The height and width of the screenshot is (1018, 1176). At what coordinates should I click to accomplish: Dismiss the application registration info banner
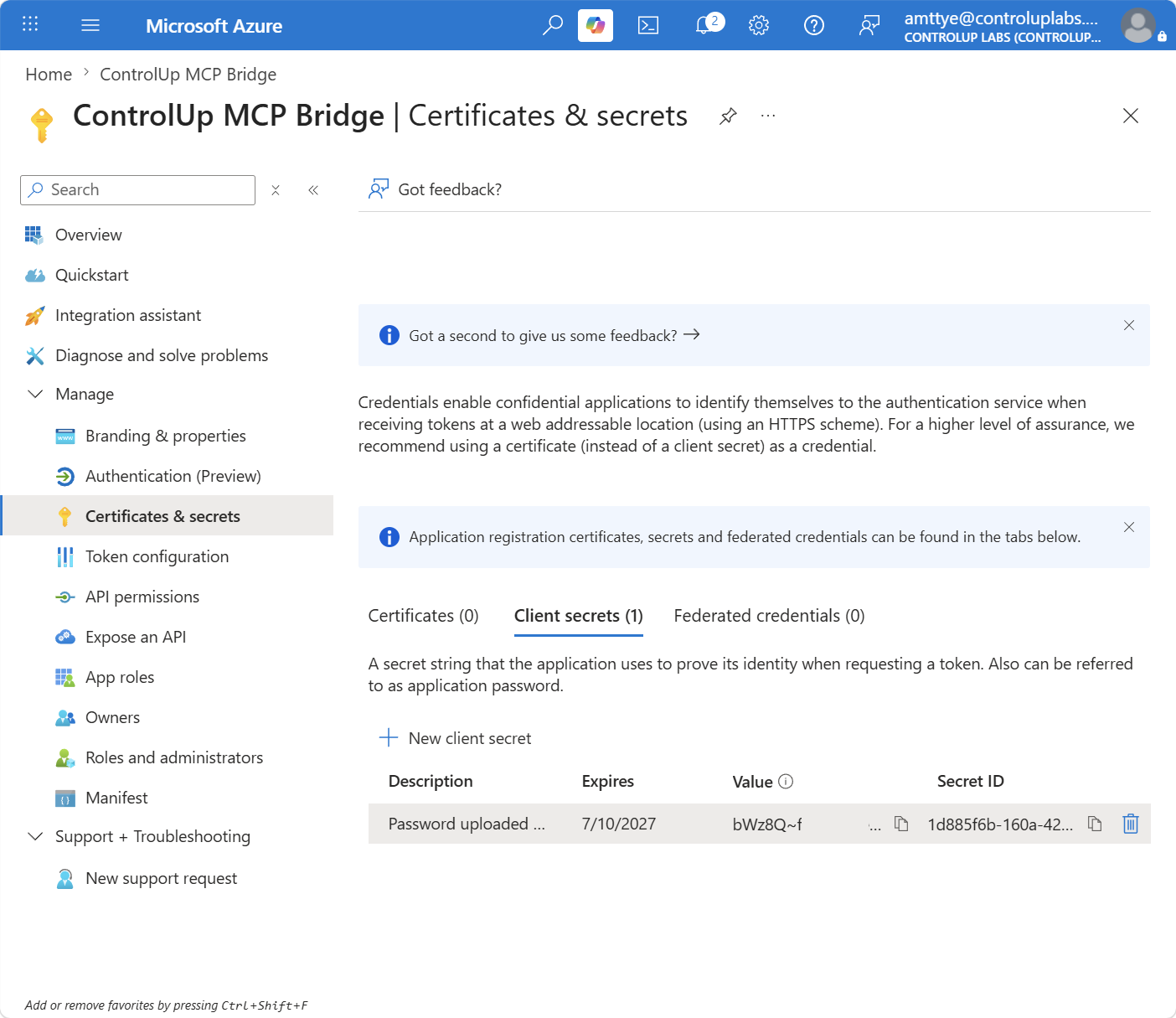(x=1129, y=527)
